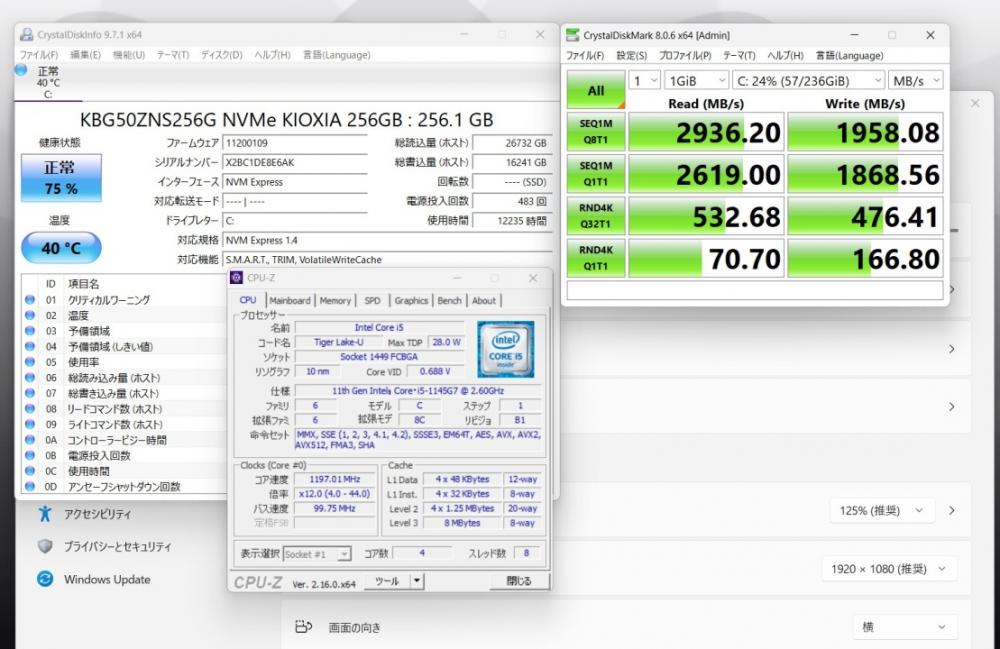Viewport: 1000px width, 649px height.
Task: Switch to the Mainboard tab in CPU-Z
Action: click(290, 300)
